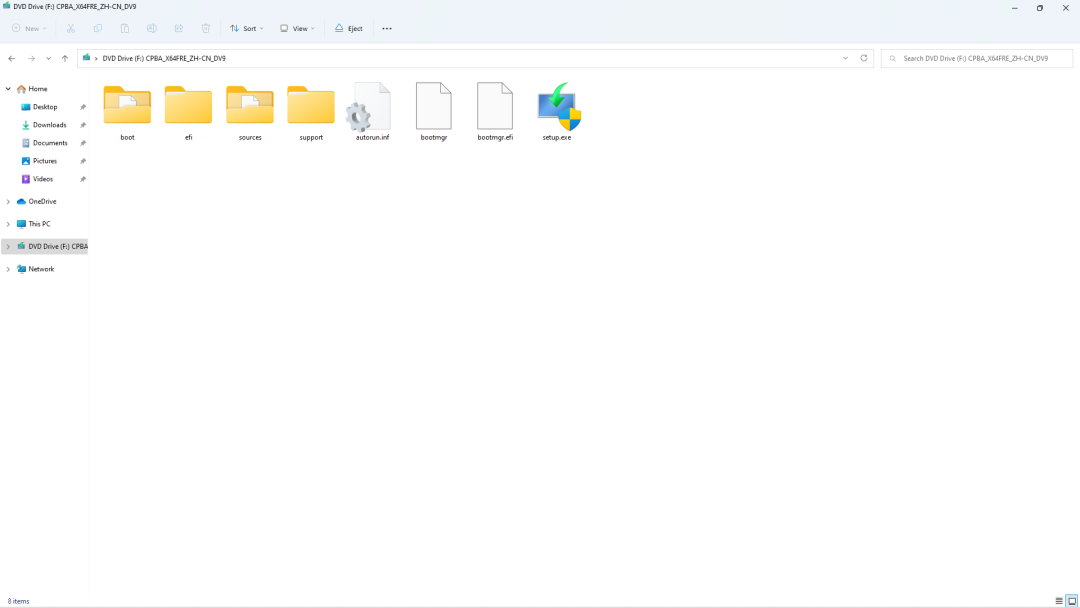Image resolution: width=1080 pixels, height=608 pixels.
Task: Click the Copy icon in the toolbar
Action: coord(97,28)
